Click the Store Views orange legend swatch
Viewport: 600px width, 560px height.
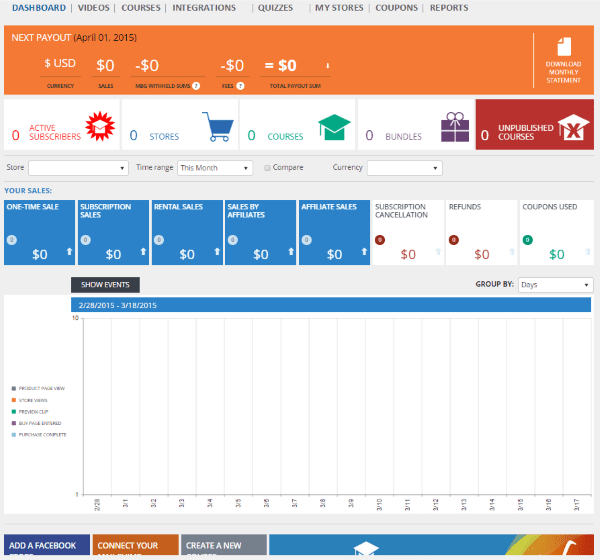click(12, 400)
